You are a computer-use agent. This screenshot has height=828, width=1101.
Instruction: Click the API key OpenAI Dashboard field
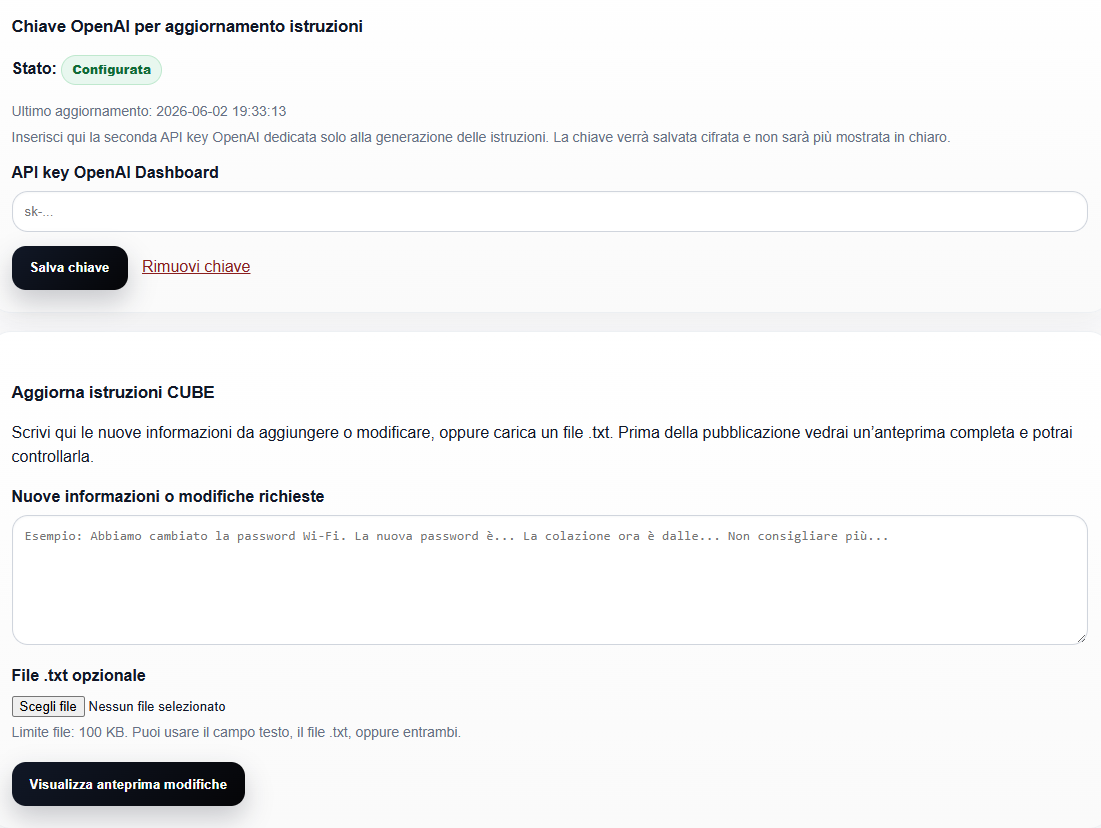pos(550,211)
